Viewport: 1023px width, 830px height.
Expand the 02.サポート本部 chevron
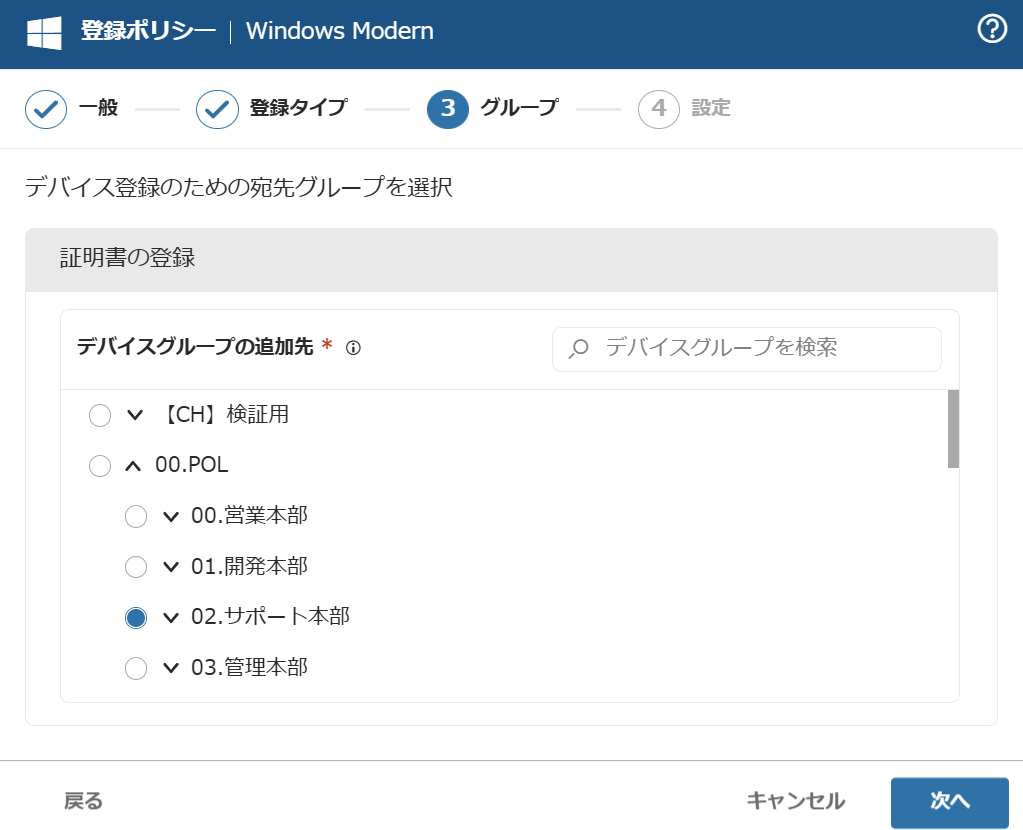[x=171, y=617]
